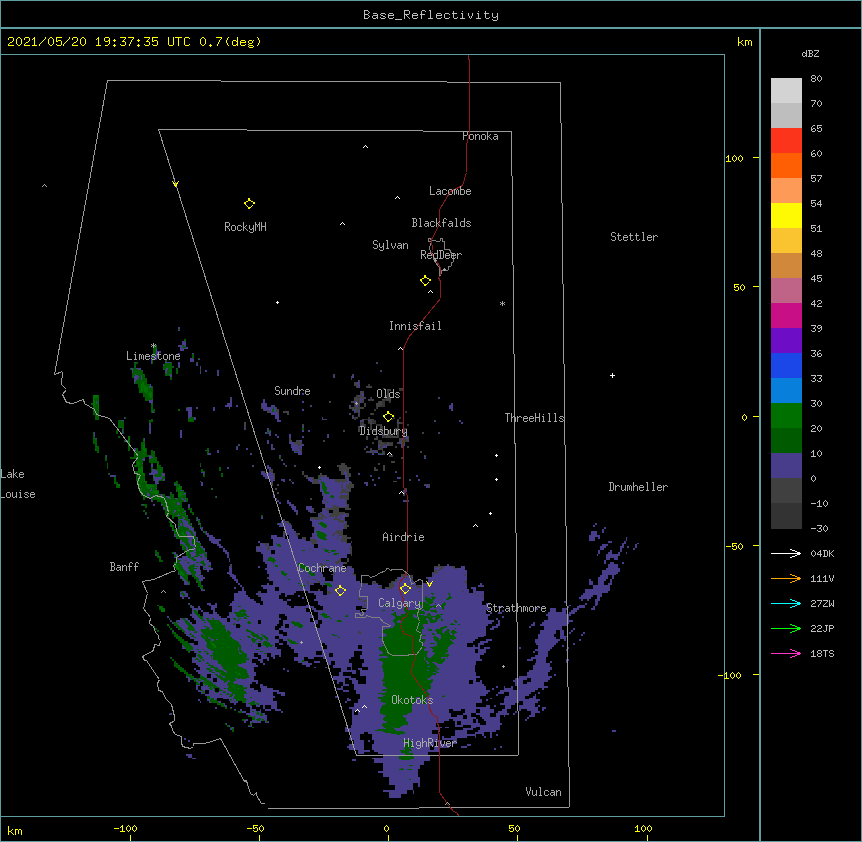Click the ThreeHills town label
The height and width of the screenshot is (842, 862).
tap(534, 418)
